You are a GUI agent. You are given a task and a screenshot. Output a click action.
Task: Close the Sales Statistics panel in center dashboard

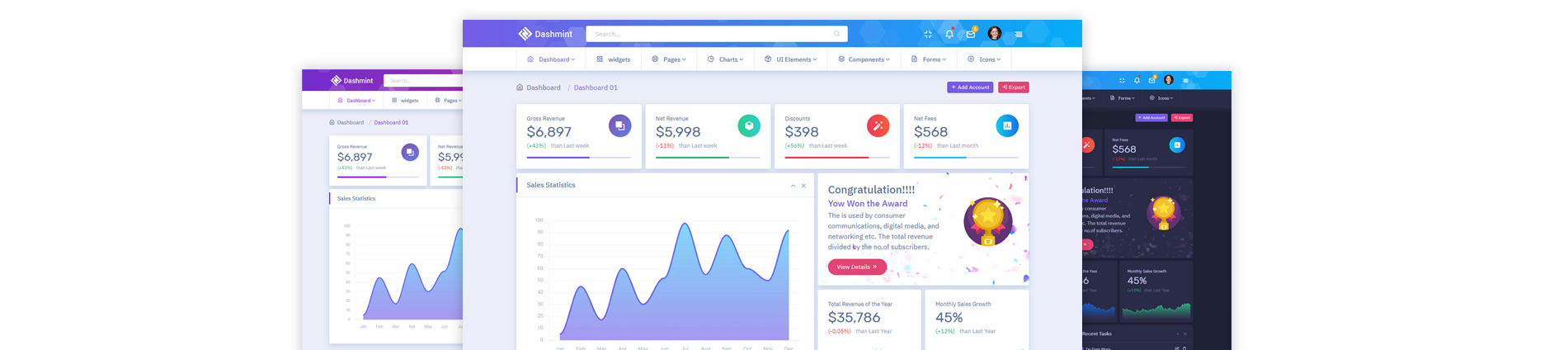click(803, 186)
